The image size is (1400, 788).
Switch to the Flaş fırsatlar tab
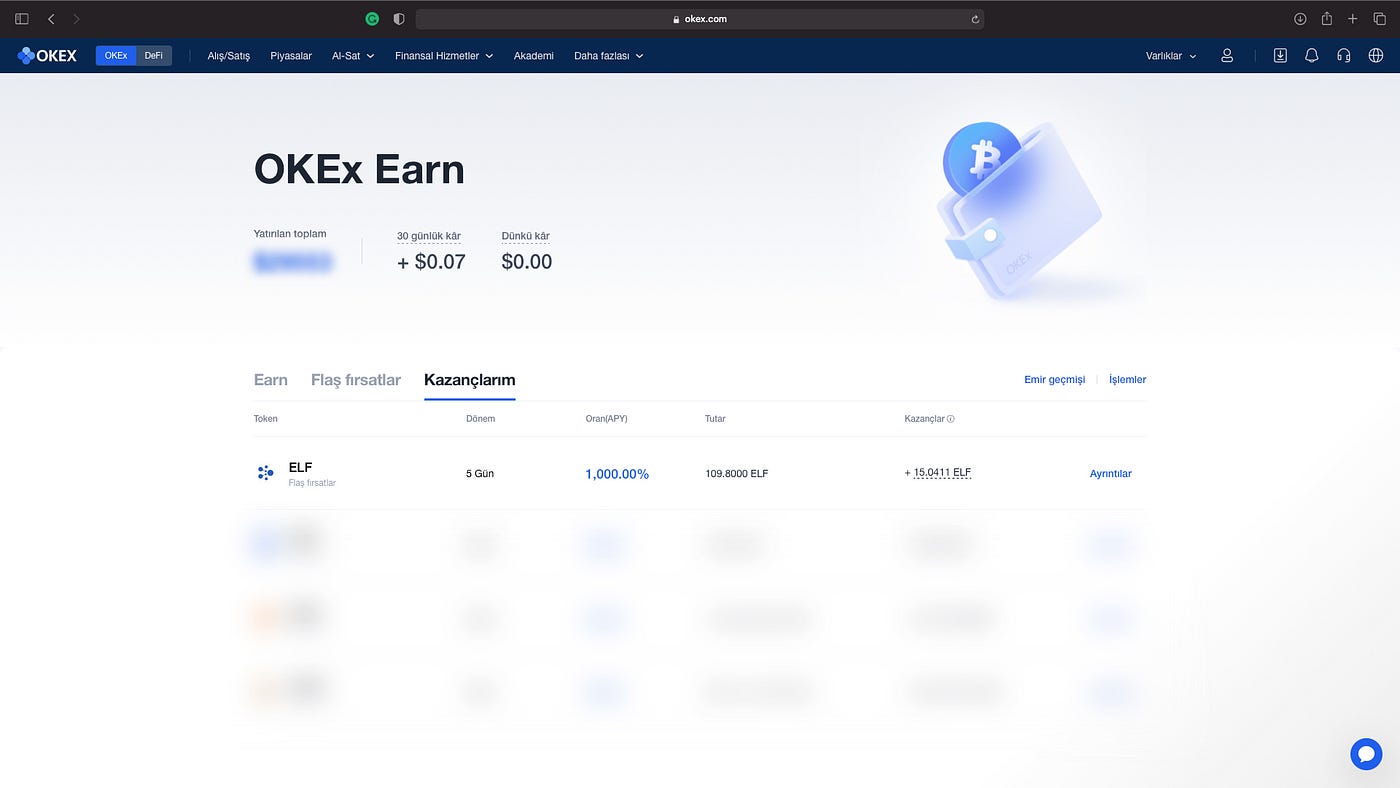pyautogui.click(x=356, y=380)
